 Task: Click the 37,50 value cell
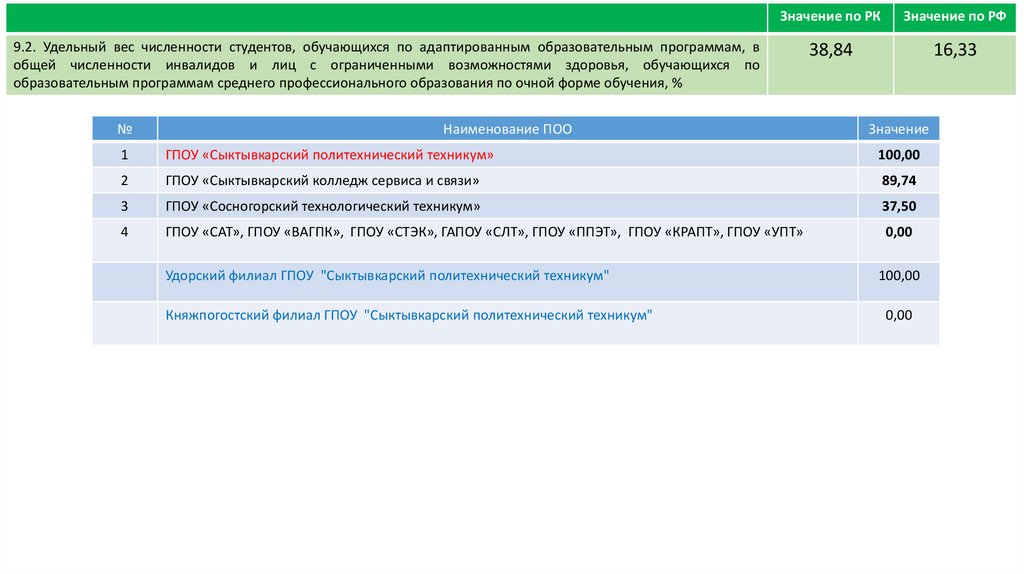(x=898, y=206)
